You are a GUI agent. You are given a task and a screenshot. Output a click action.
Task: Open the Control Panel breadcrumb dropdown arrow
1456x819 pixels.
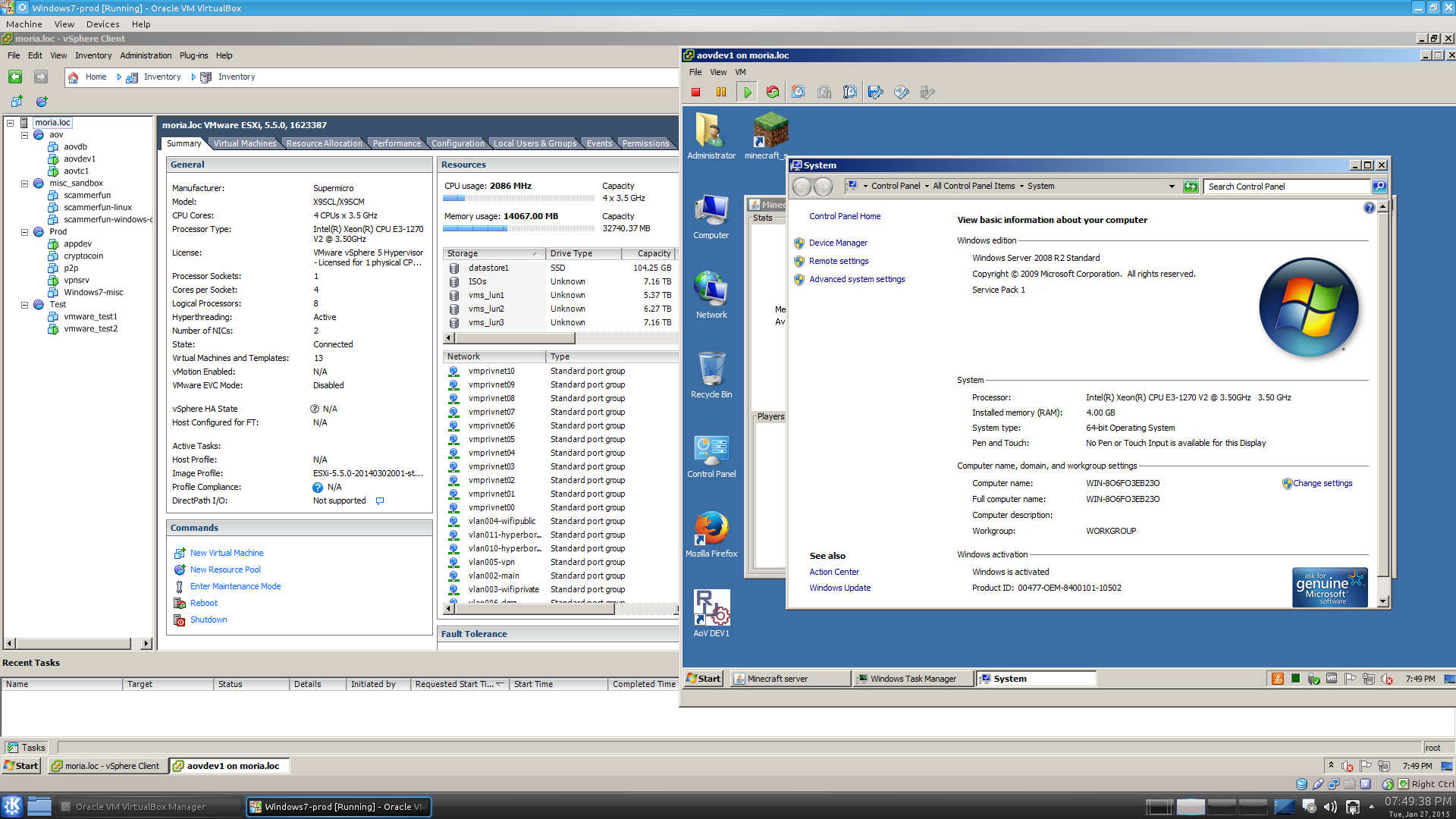(x=927, y=187)
